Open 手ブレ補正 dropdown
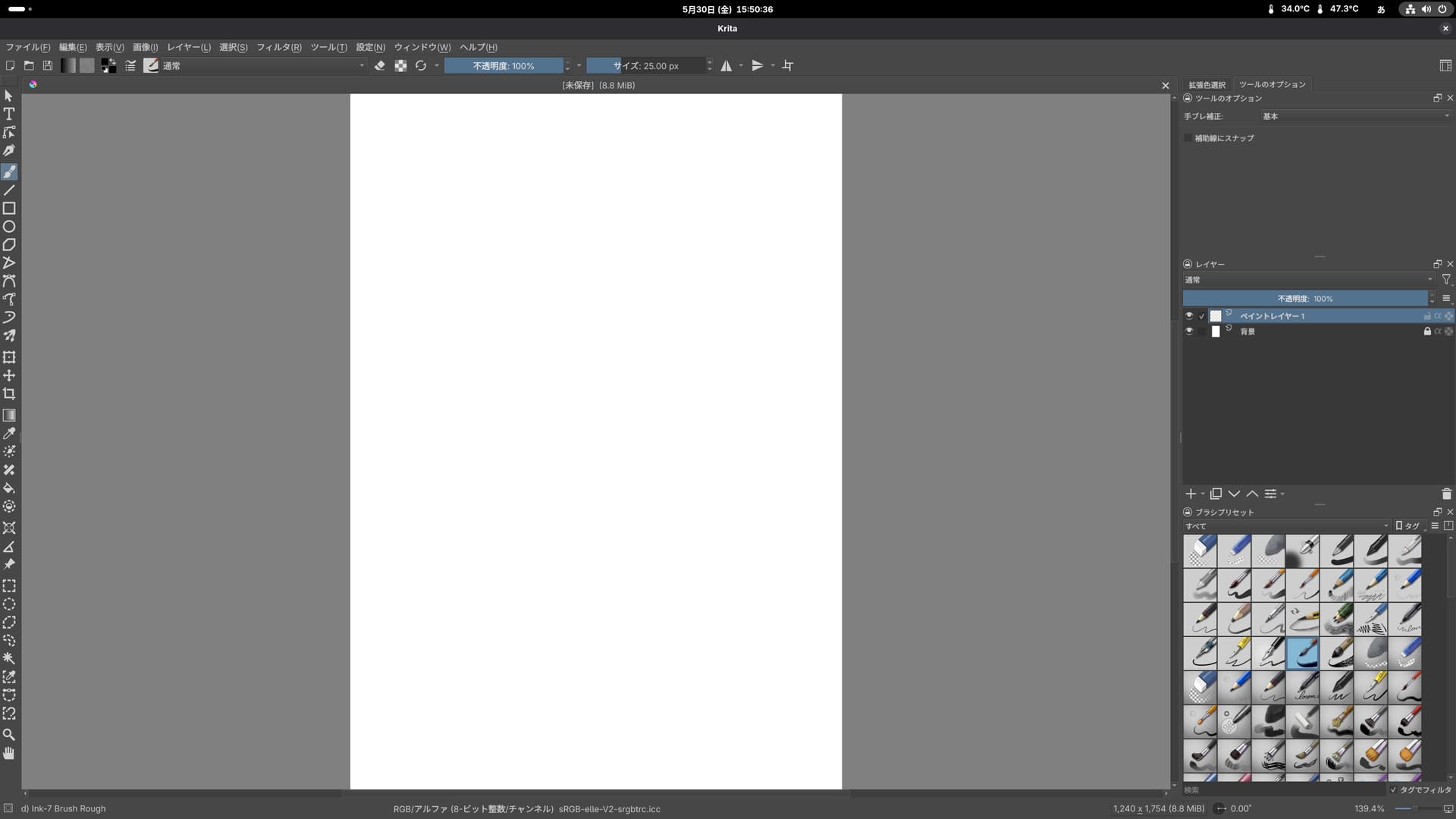Image resolution: width=1456 pixels, height=819 pixels. coord(1354,116)
